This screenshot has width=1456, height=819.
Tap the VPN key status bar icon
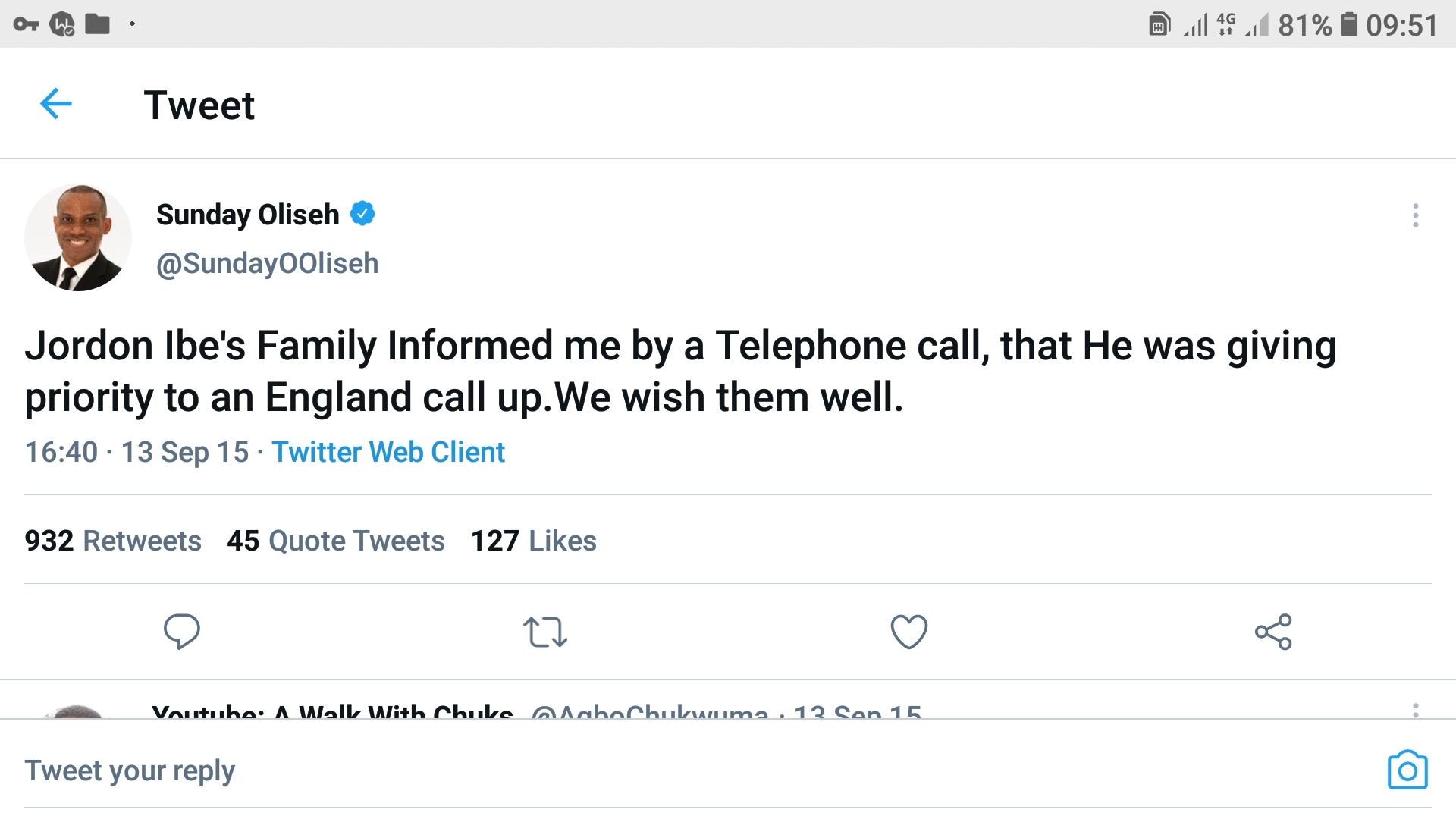[x=26, y=24]
